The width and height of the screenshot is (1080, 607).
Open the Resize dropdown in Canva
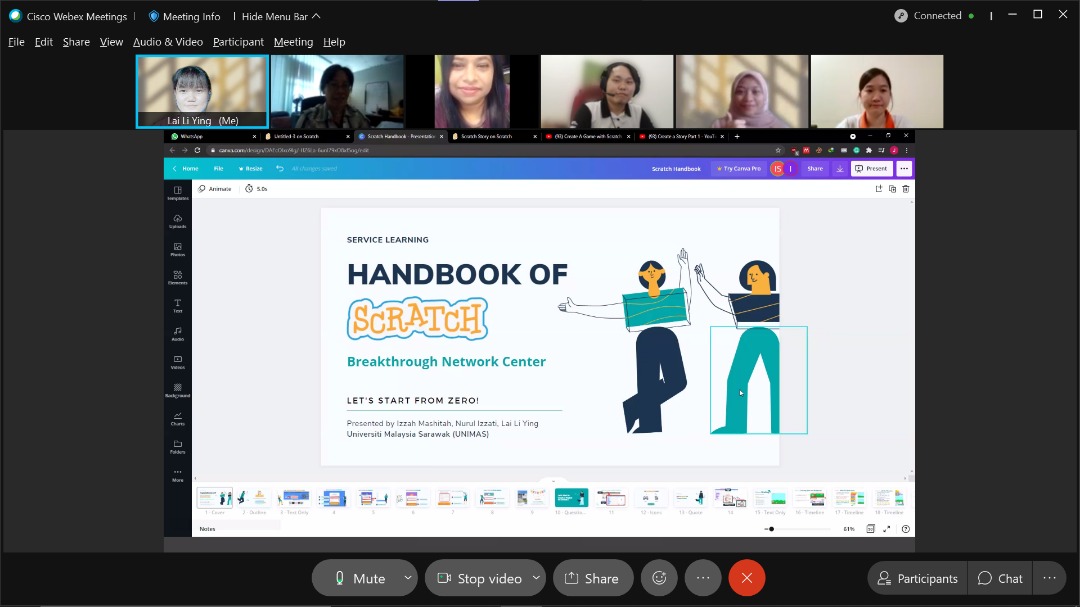tap(250, 169)
